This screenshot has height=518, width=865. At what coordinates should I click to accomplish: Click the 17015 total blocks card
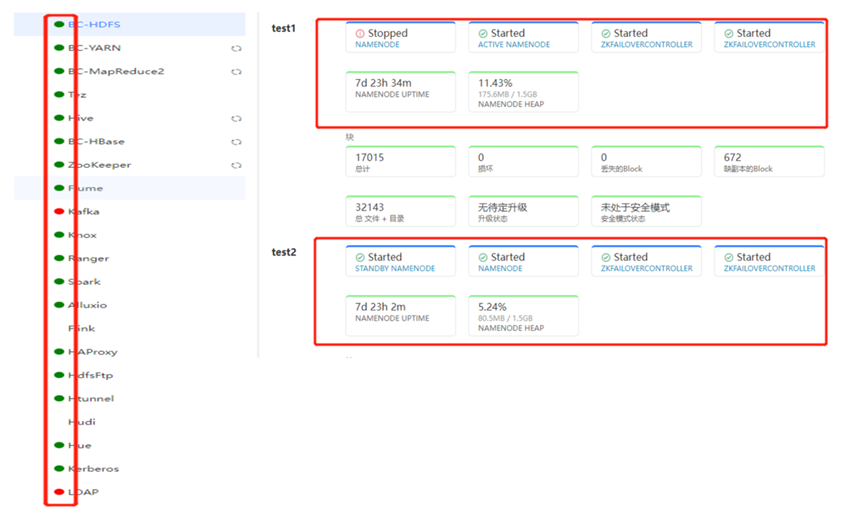point(401,162)
